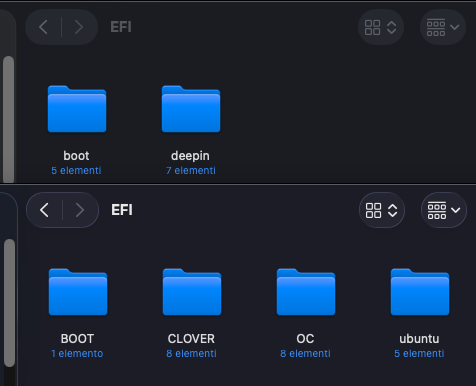The height and width of the screenshot is (386, 476).
Task: Click '8 elementi' under CLOVER
Action: point(191,353)
